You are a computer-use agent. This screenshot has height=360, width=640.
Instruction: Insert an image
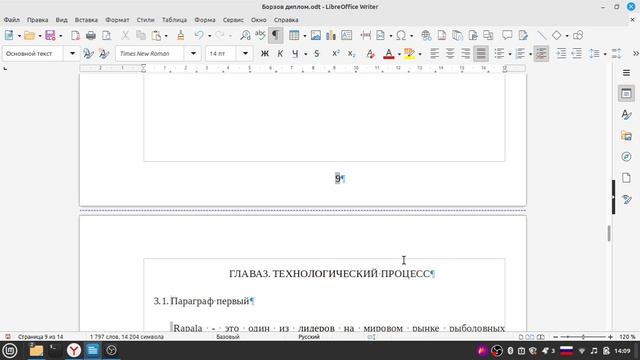tap(316, 36)
